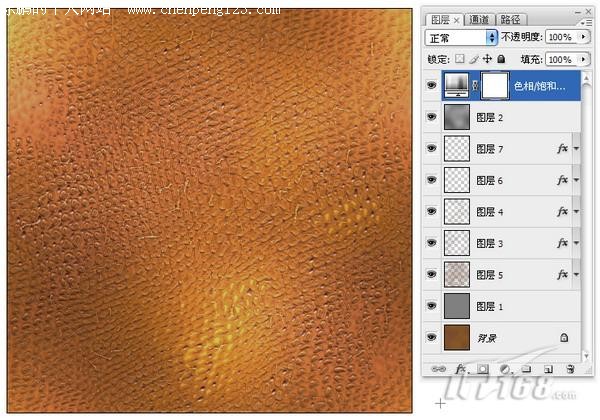The width and height of the screenshot is (600, 420).
Task: Switch to the 通道 tab
Action: click(479, 18)
